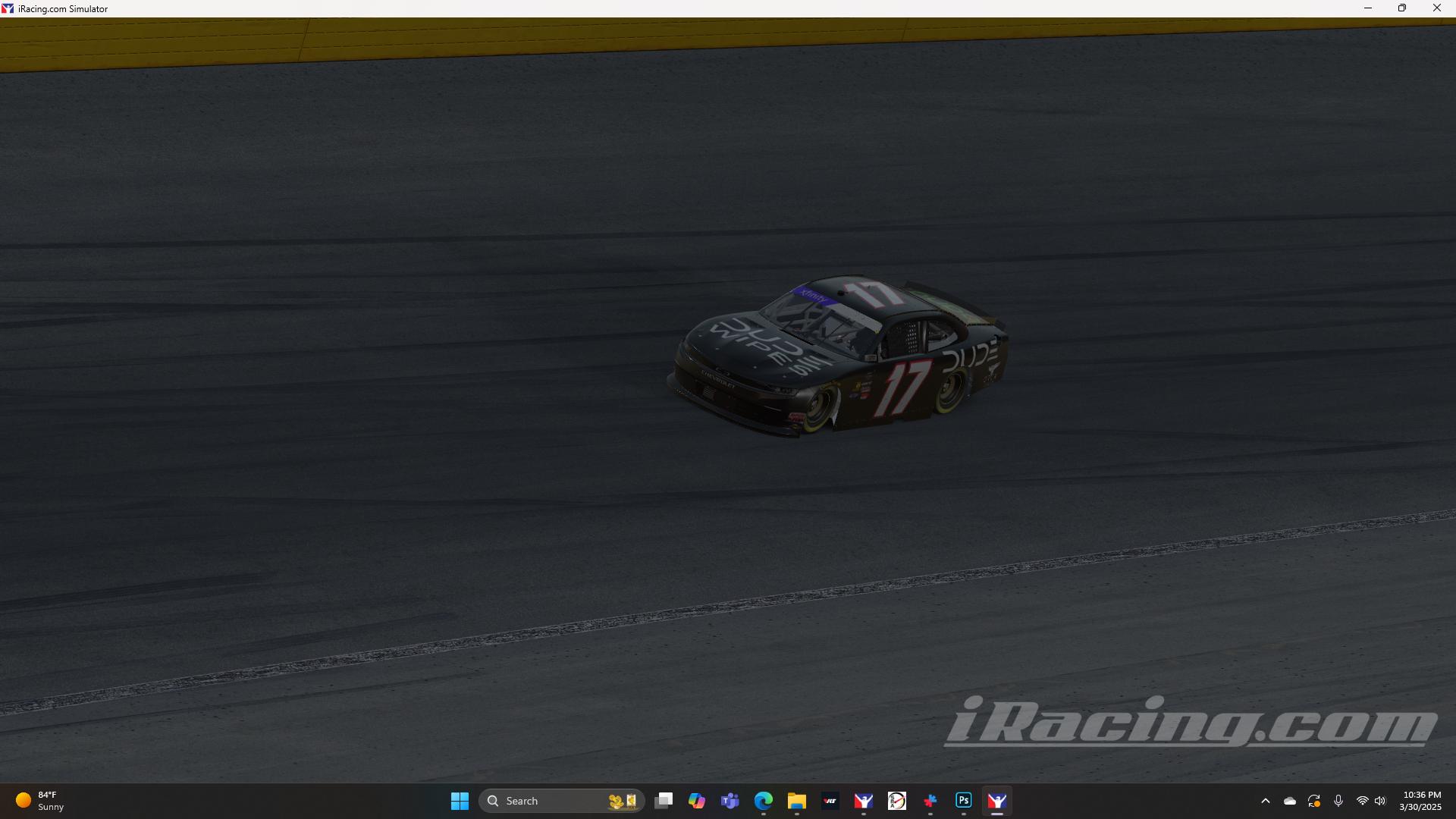
Task: Expand the hidden system tray icons
Action: point(1266,801)
